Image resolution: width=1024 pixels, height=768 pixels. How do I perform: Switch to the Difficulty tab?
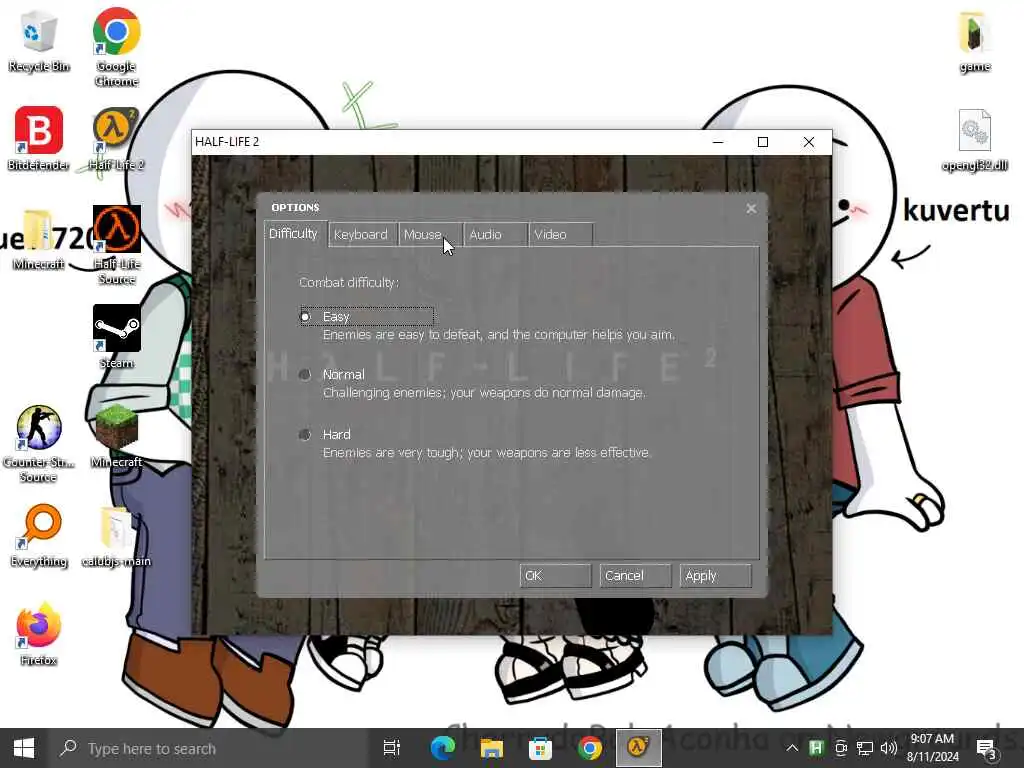click(293, 234)
